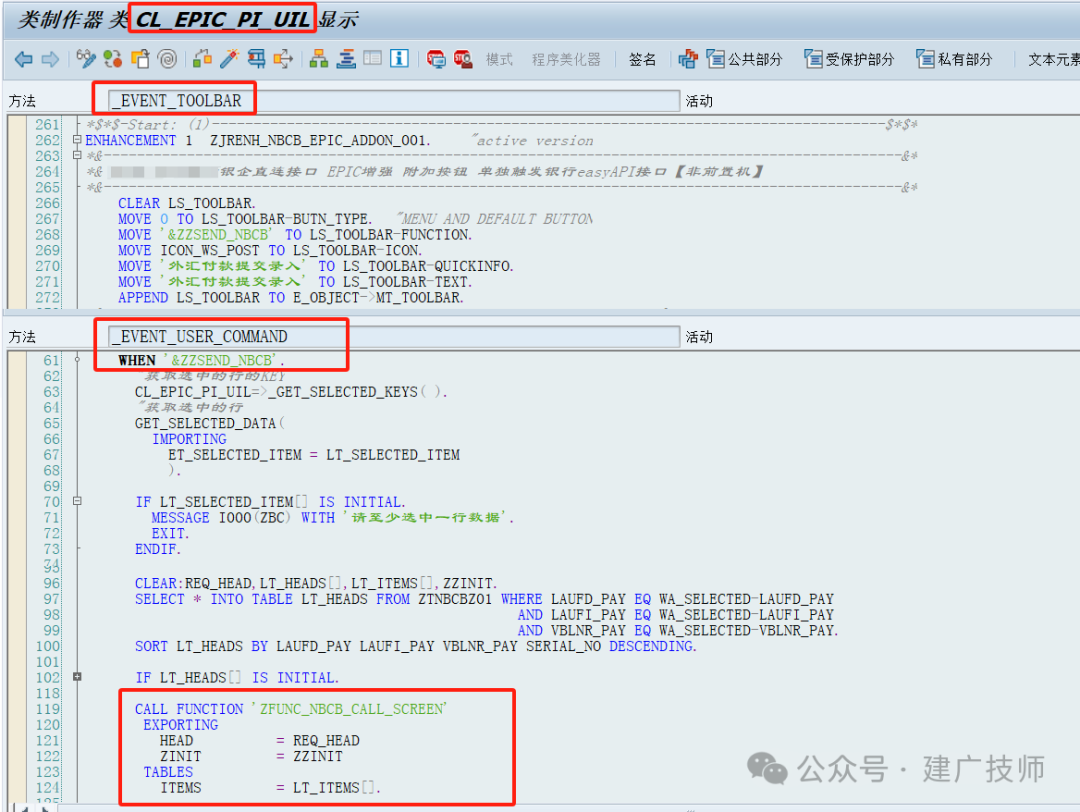The height and width of the screenshot is (812, 1080).
Task: Click 'SORT LT_HEADS BY' on line 100
Action: click(201, 646)
